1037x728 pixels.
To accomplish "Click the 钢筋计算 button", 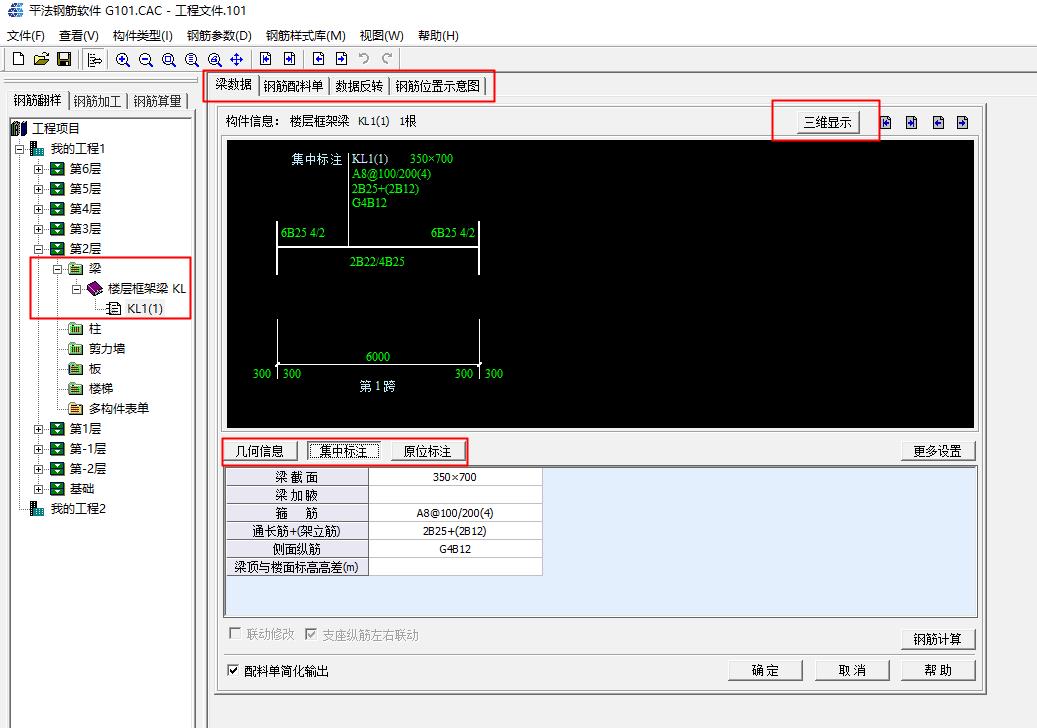I will (937, 639).
